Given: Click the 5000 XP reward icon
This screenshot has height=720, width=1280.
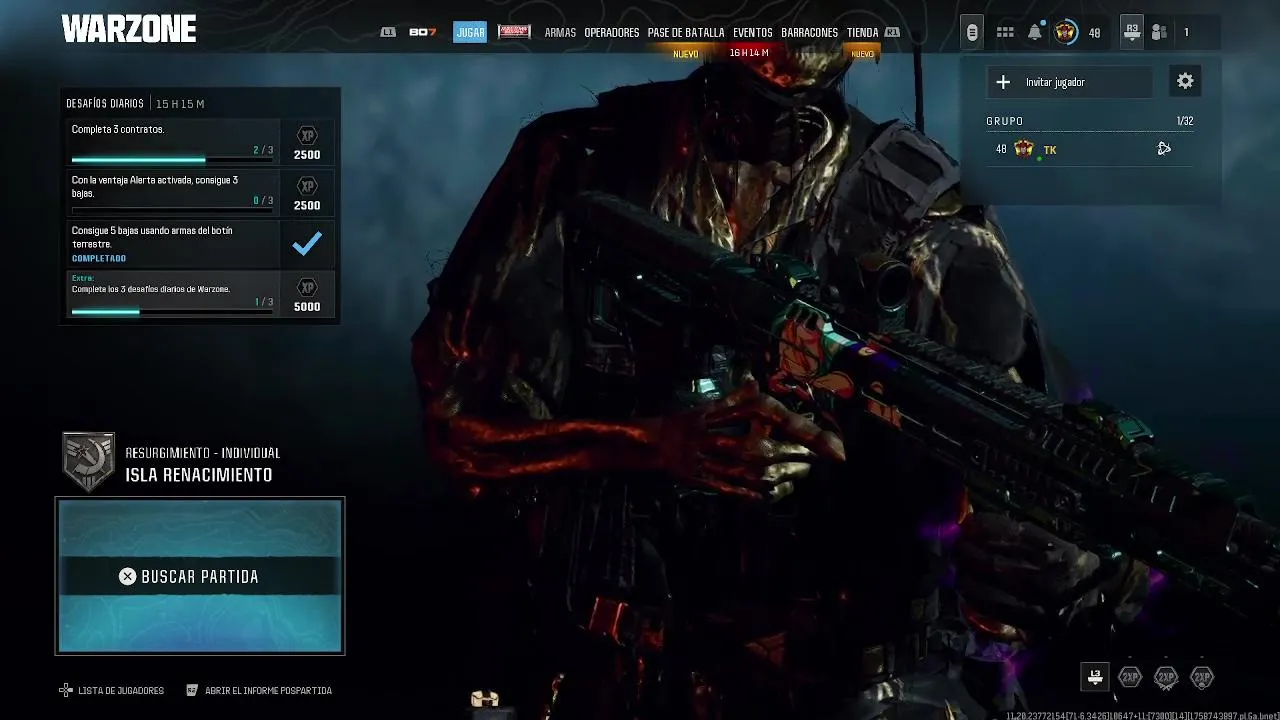Looking at the screenshot, I should (x=307, y=287).
